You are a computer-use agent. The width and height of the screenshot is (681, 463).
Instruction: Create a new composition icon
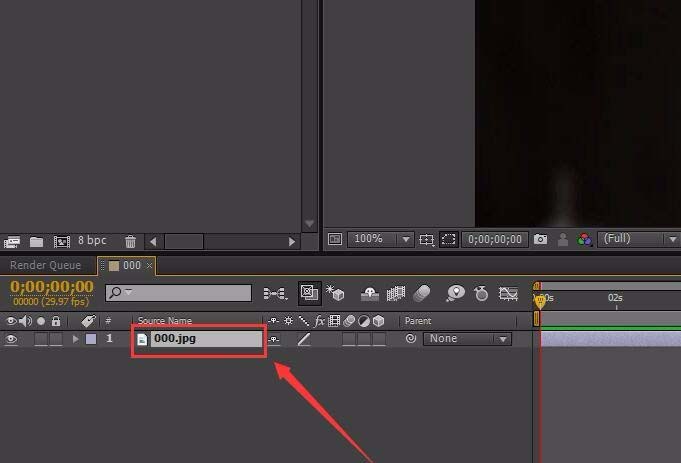62,241
